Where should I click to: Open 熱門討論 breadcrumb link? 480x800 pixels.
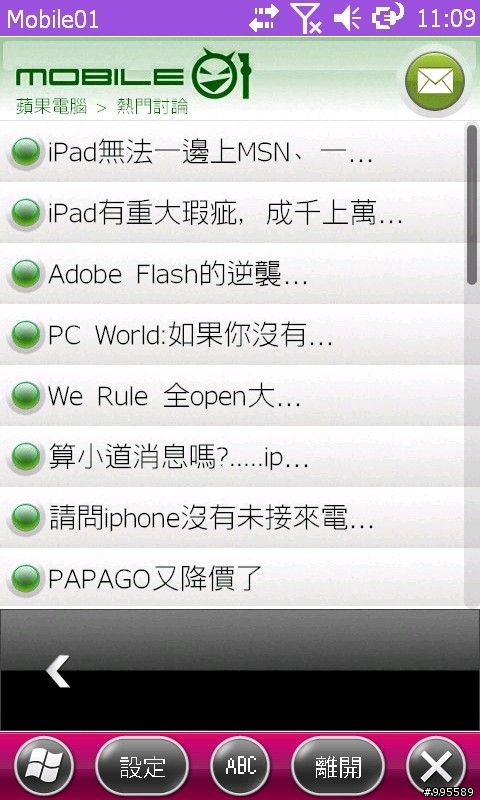[x=152, y=107]
